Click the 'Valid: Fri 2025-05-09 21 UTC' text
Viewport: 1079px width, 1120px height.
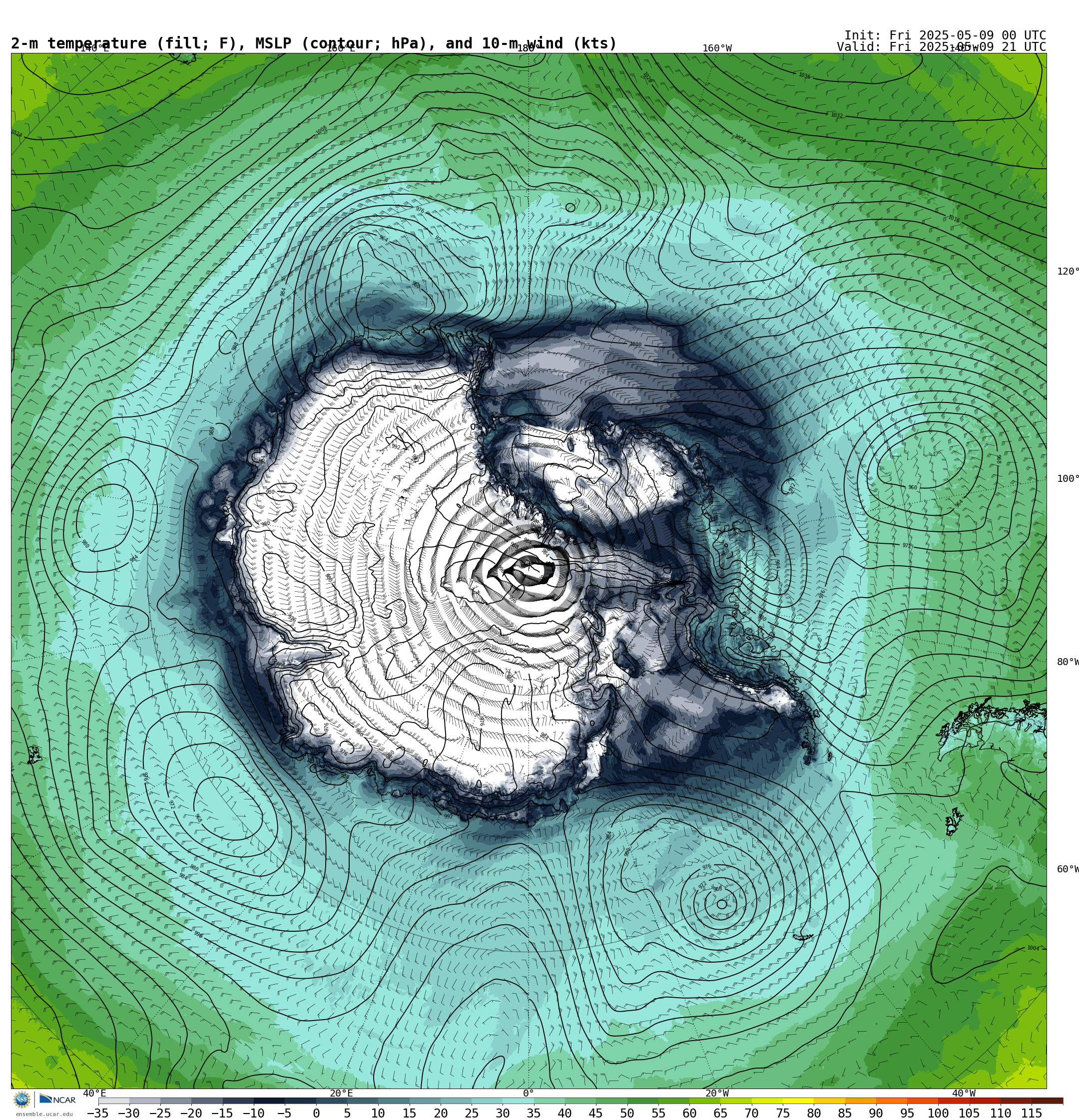click(941, 47)
